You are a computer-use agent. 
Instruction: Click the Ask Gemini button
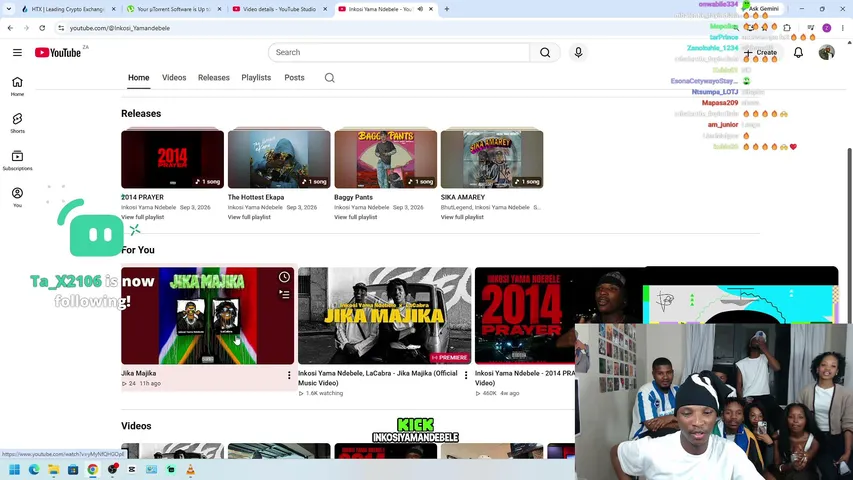759,9
